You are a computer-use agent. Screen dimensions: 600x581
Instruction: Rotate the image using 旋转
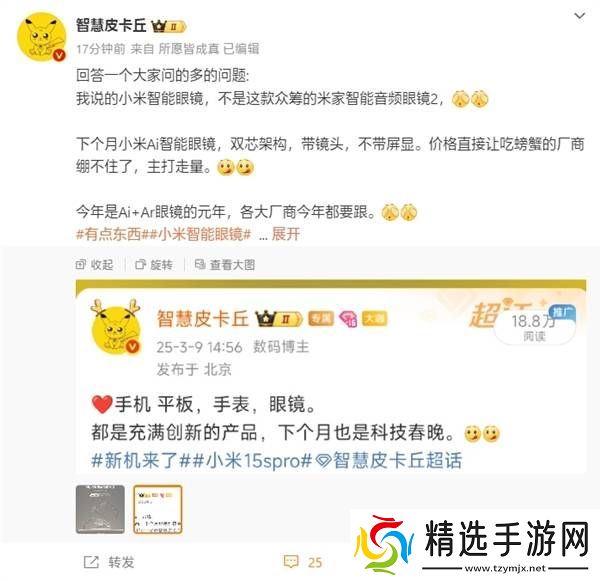point(154,264)
